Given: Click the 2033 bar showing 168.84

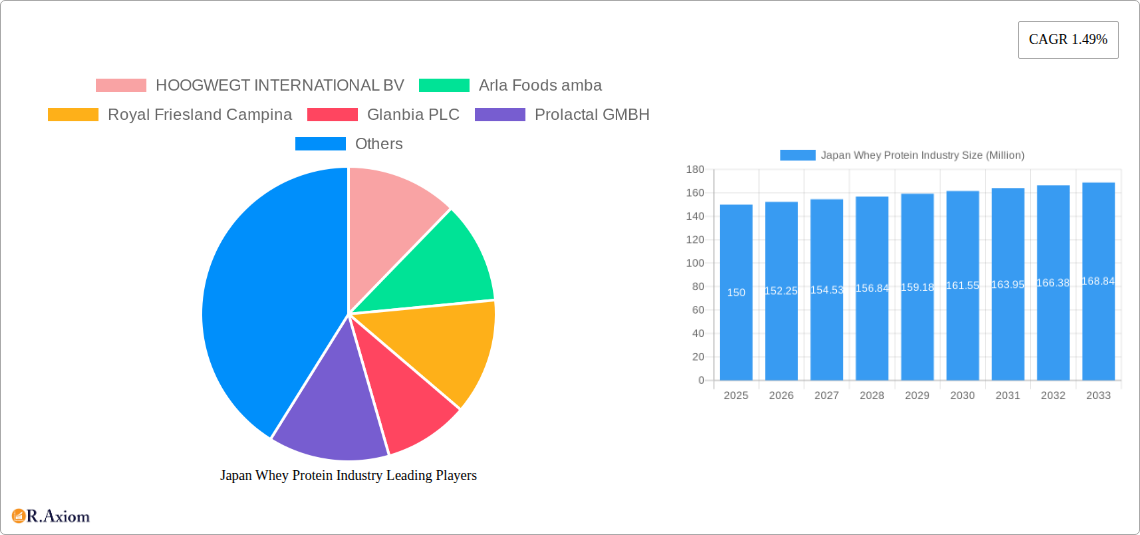Looking at the screenshot, I should (1099, 281).
